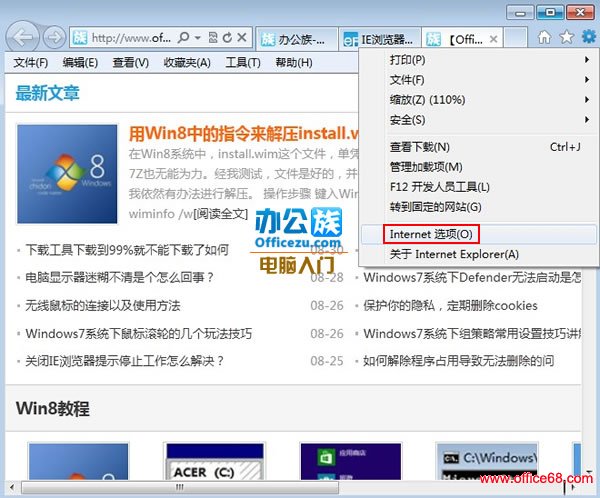Open the C:\Windows command prompt thumbnail

tap(487, 461)
